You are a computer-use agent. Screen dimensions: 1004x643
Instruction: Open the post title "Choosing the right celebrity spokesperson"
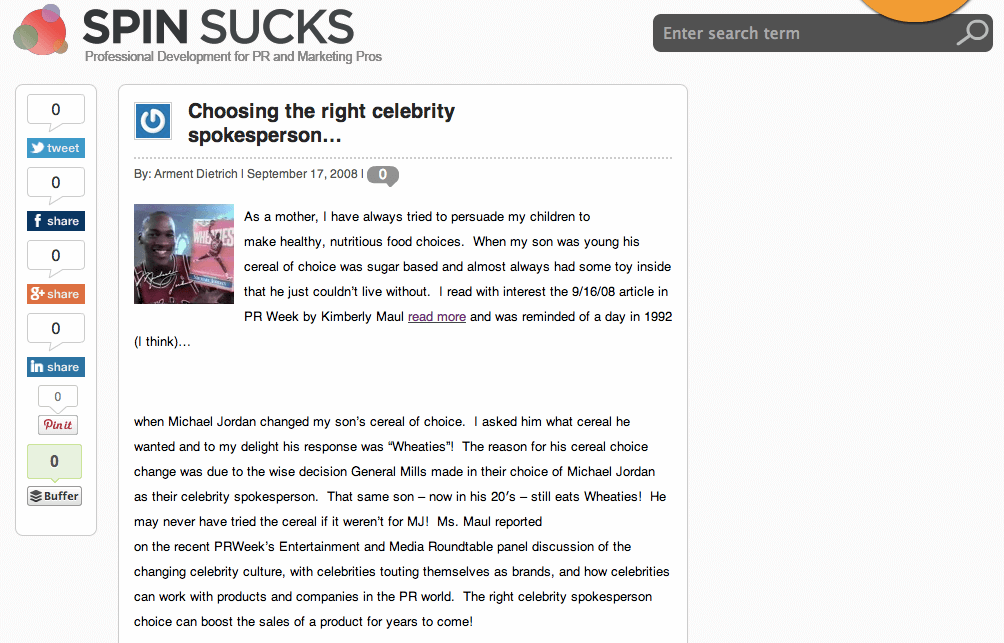pyautogui.click(x=321, y=123)
